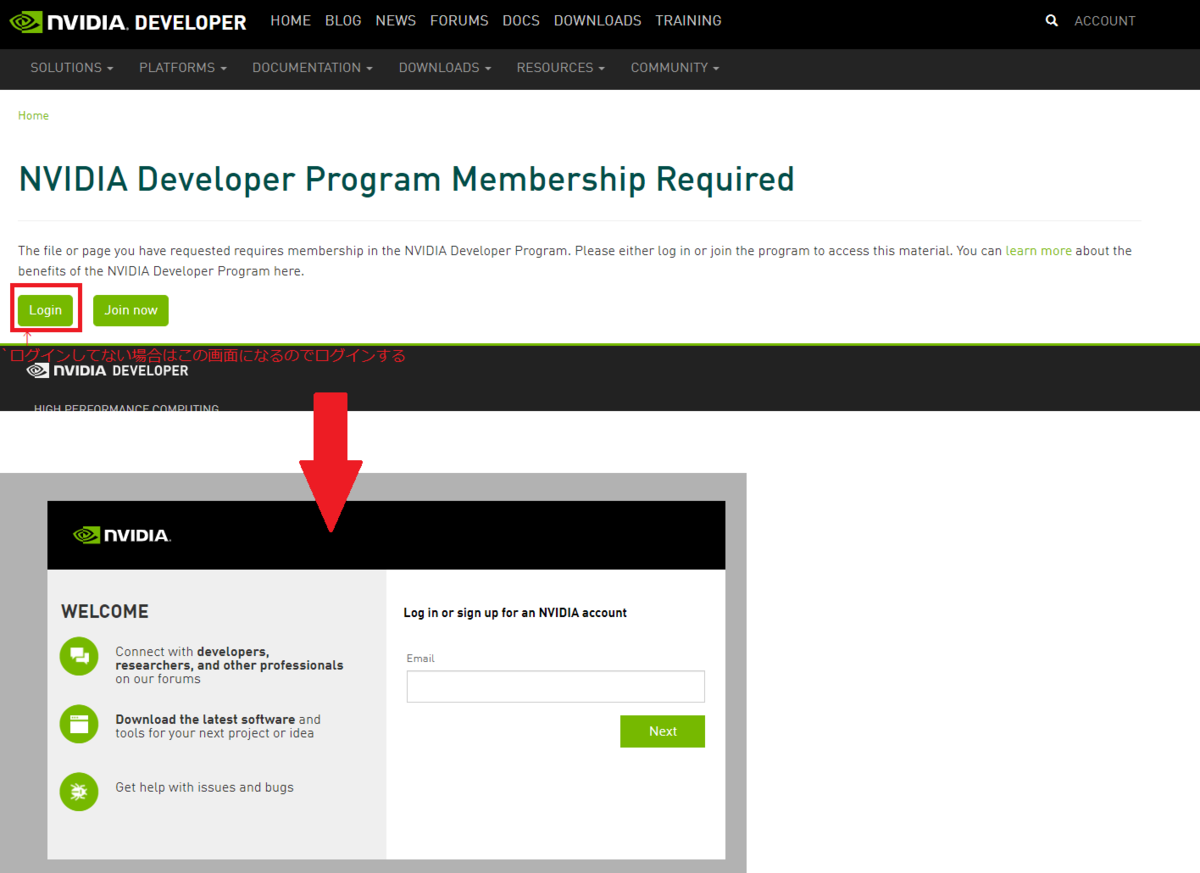Image resolution: width=1200 pixels, height=873 pixels.
Task: Click the WELCOME heading in login dialog
Action: tap(105, 611)
